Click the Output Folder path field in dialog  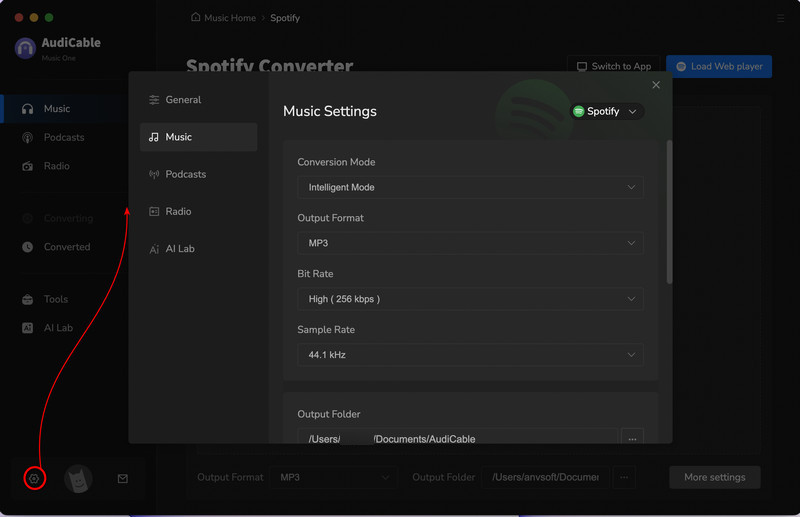(x=457, y=437)
